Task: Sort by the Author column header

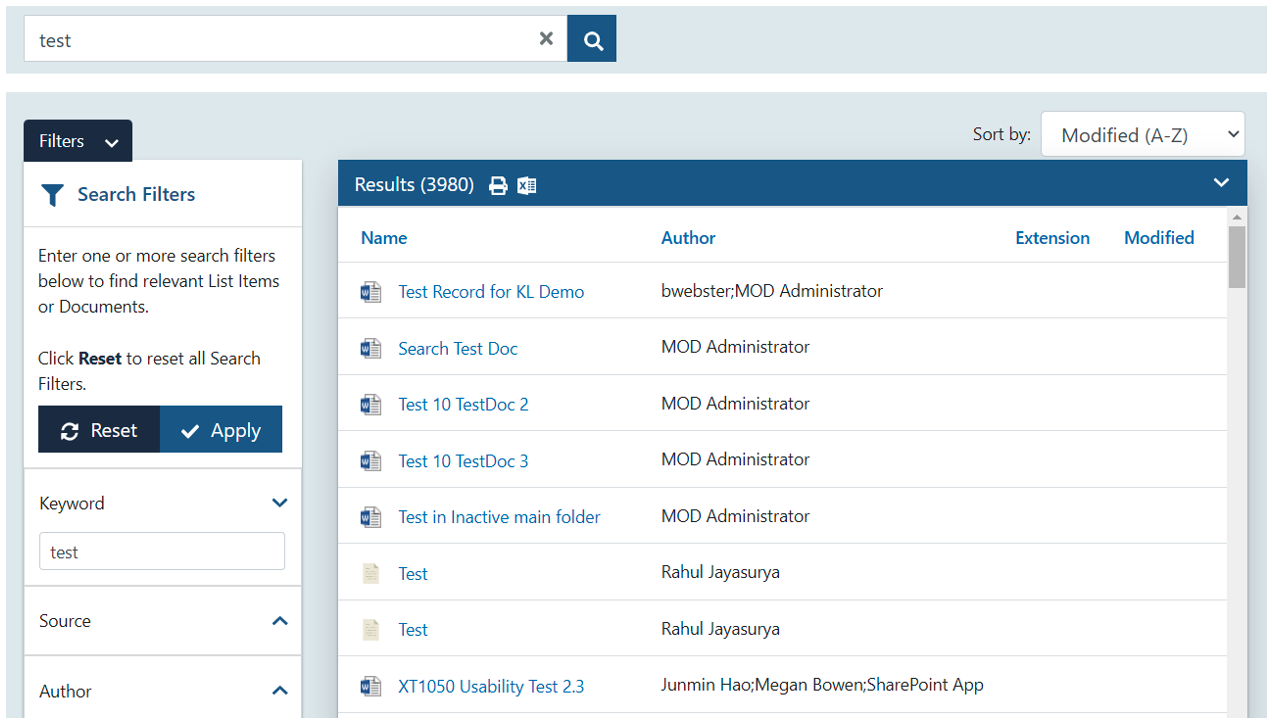Action: click(x=688, y=238)
